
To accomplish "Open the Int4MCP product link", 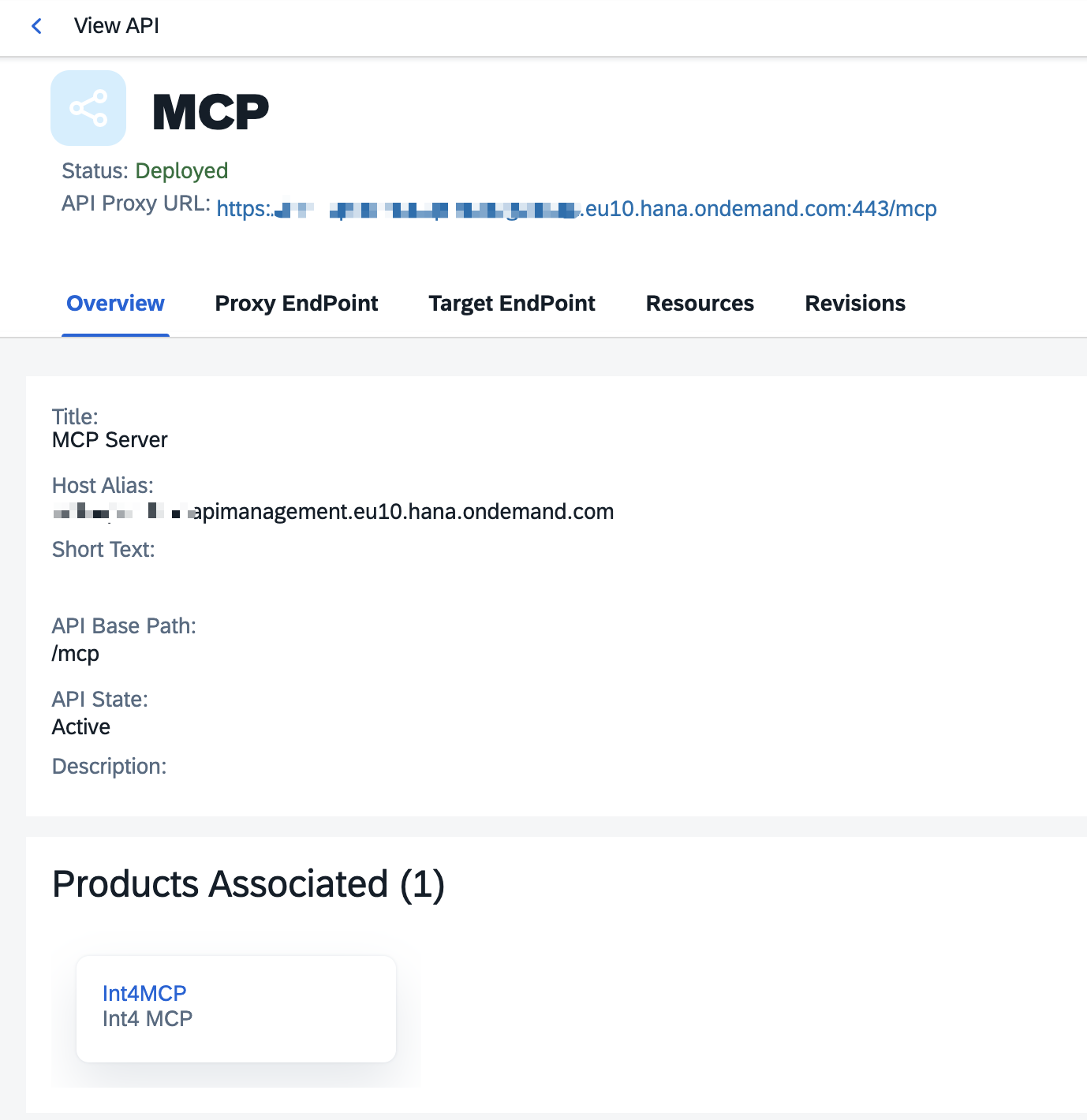I will pyautogui.click(x=144, y=993).
